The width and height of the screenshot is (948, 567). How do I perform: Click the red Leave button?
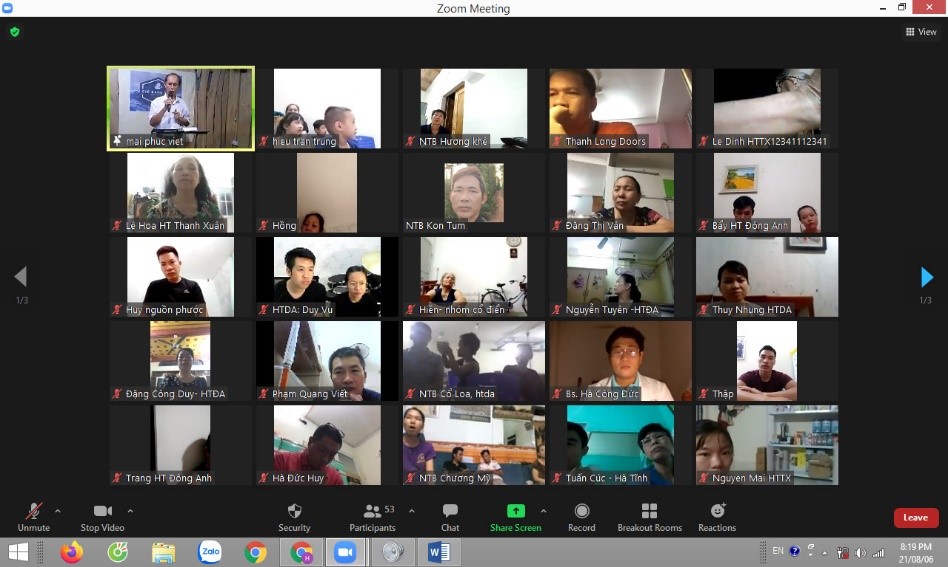916,517
